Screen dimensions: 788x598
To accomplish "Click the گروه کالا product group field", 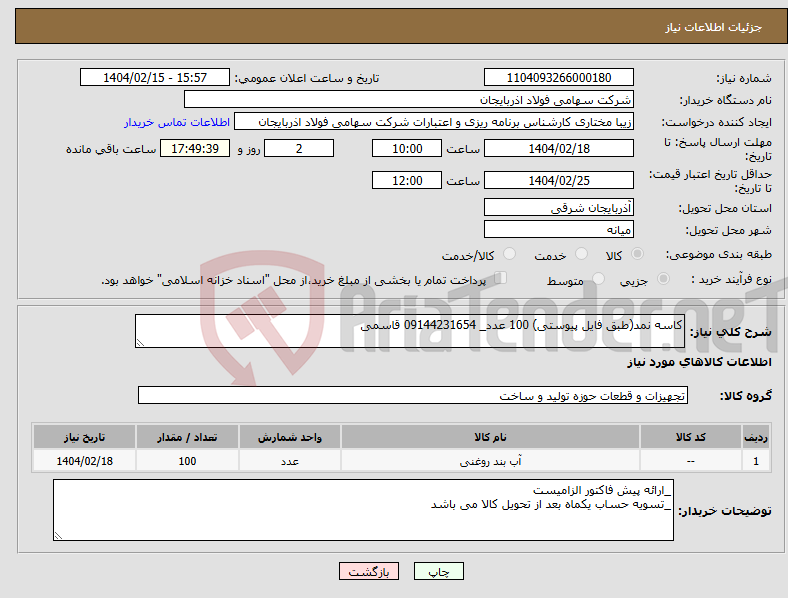I will (x=413, y=395).
